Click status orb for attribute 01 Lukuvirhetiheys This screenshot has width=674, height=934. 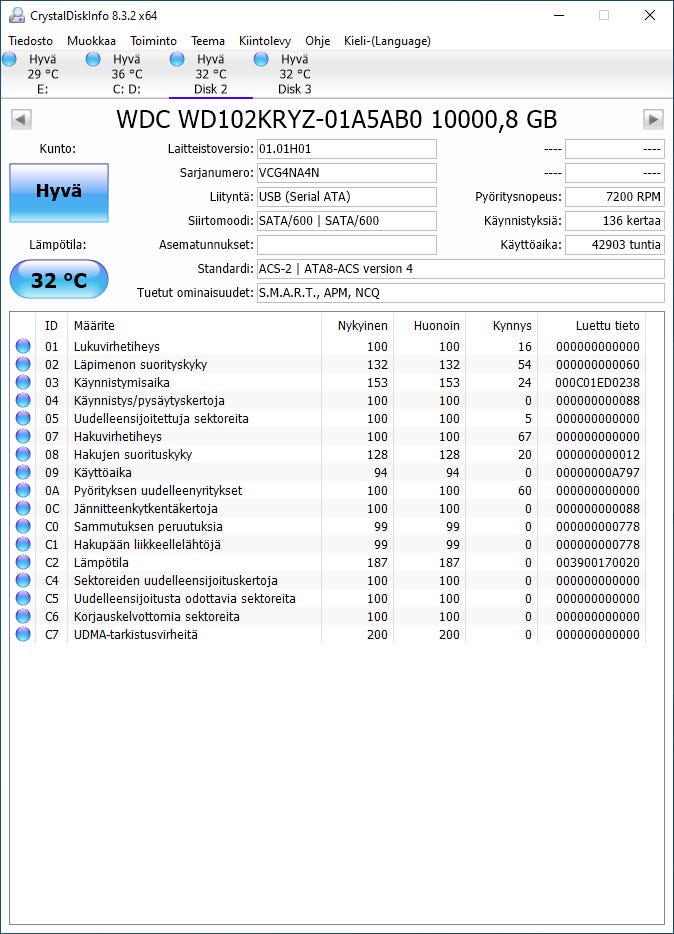23,346
